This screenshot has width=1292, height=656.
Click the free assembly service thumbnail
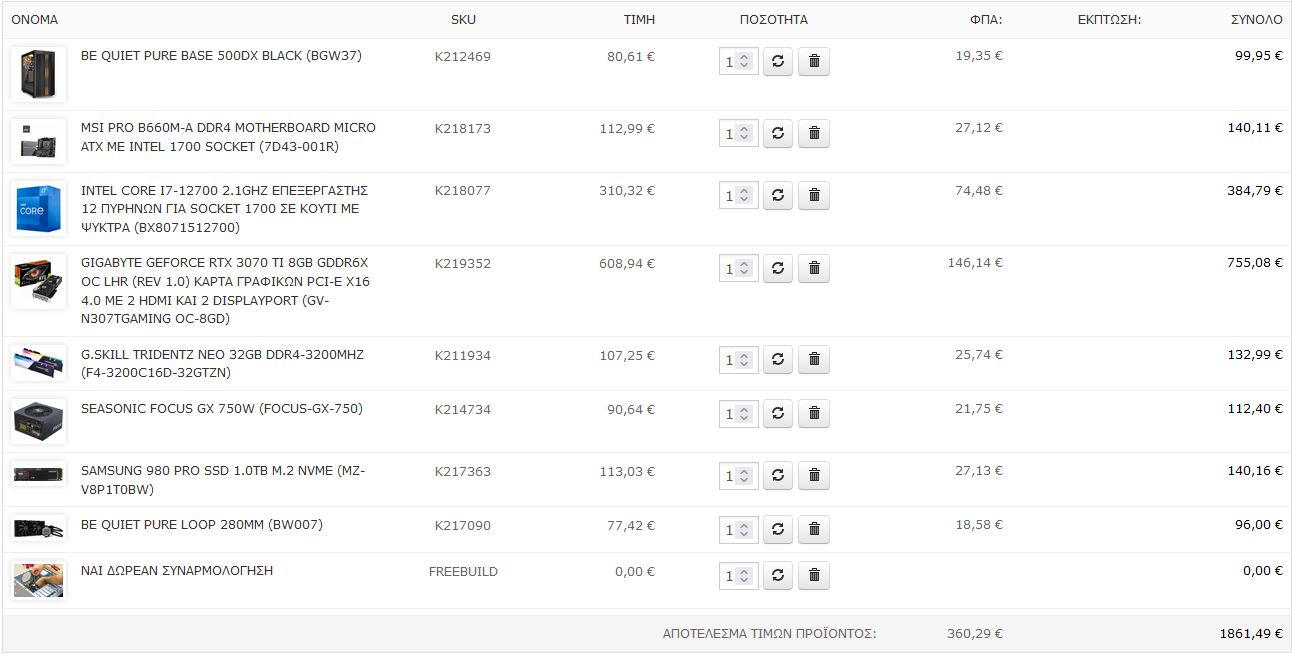[39, 580]
